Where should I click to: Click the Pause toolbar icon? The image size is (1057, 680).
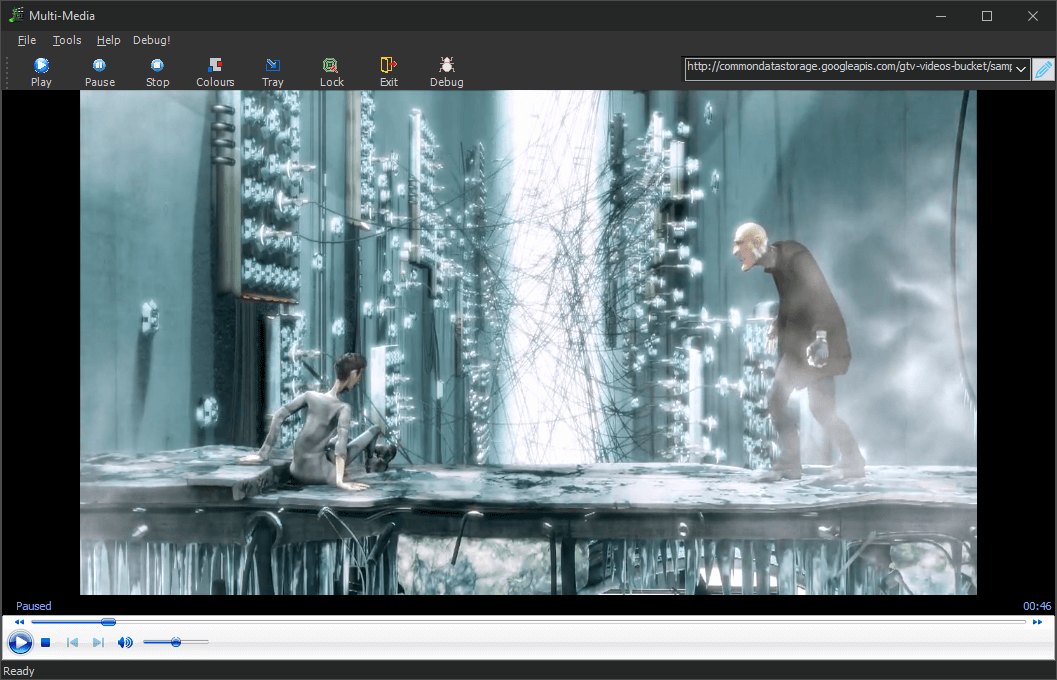click(99, 65)
